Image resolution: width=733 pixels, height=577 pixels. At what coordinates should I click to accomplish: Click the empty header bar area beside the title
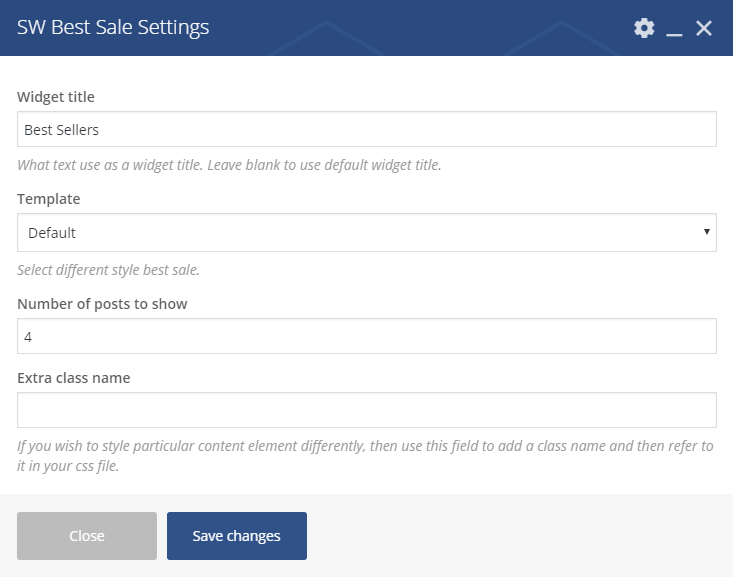click(420, 28)
